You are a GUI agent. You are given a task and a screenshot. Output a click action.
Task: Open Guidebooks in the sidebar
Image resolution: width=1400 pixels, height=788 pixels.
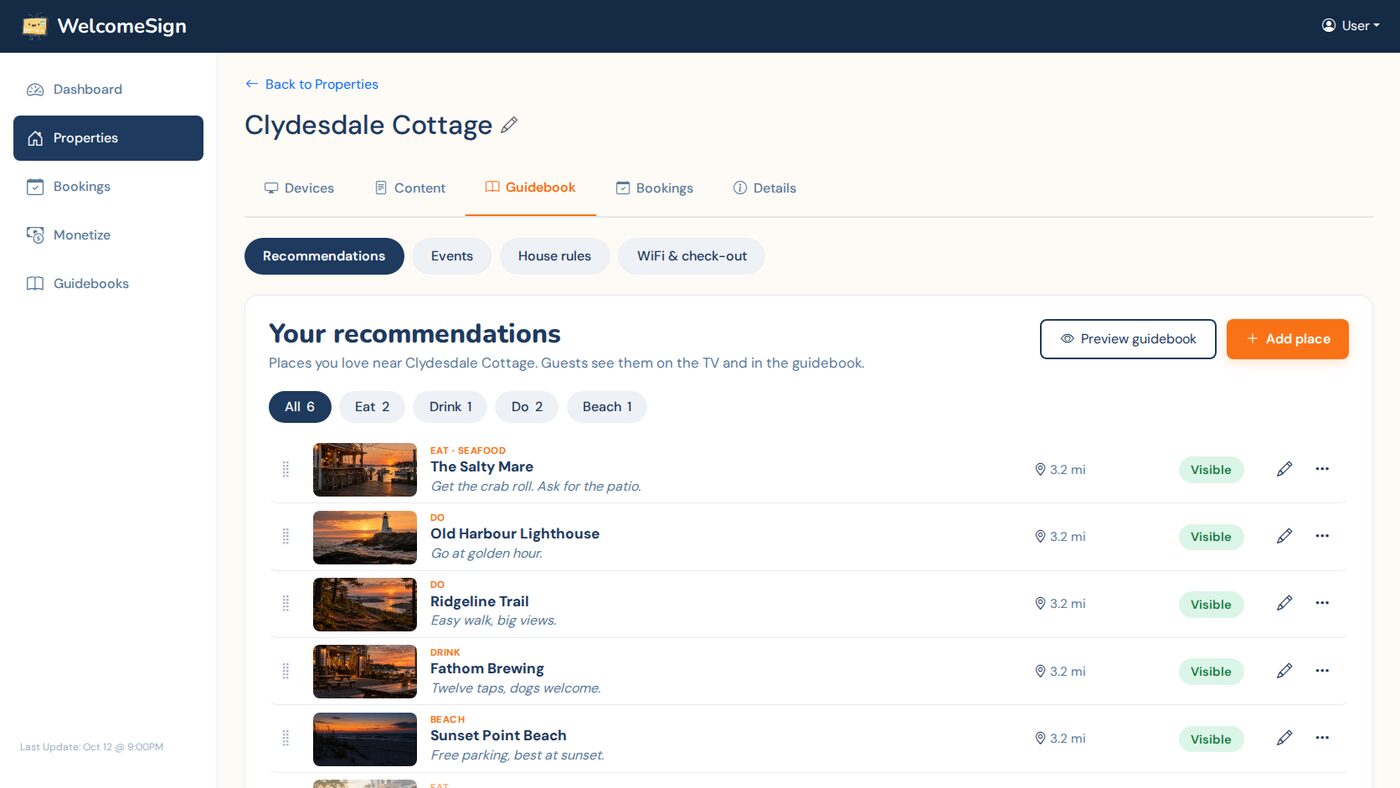(108, 284)
